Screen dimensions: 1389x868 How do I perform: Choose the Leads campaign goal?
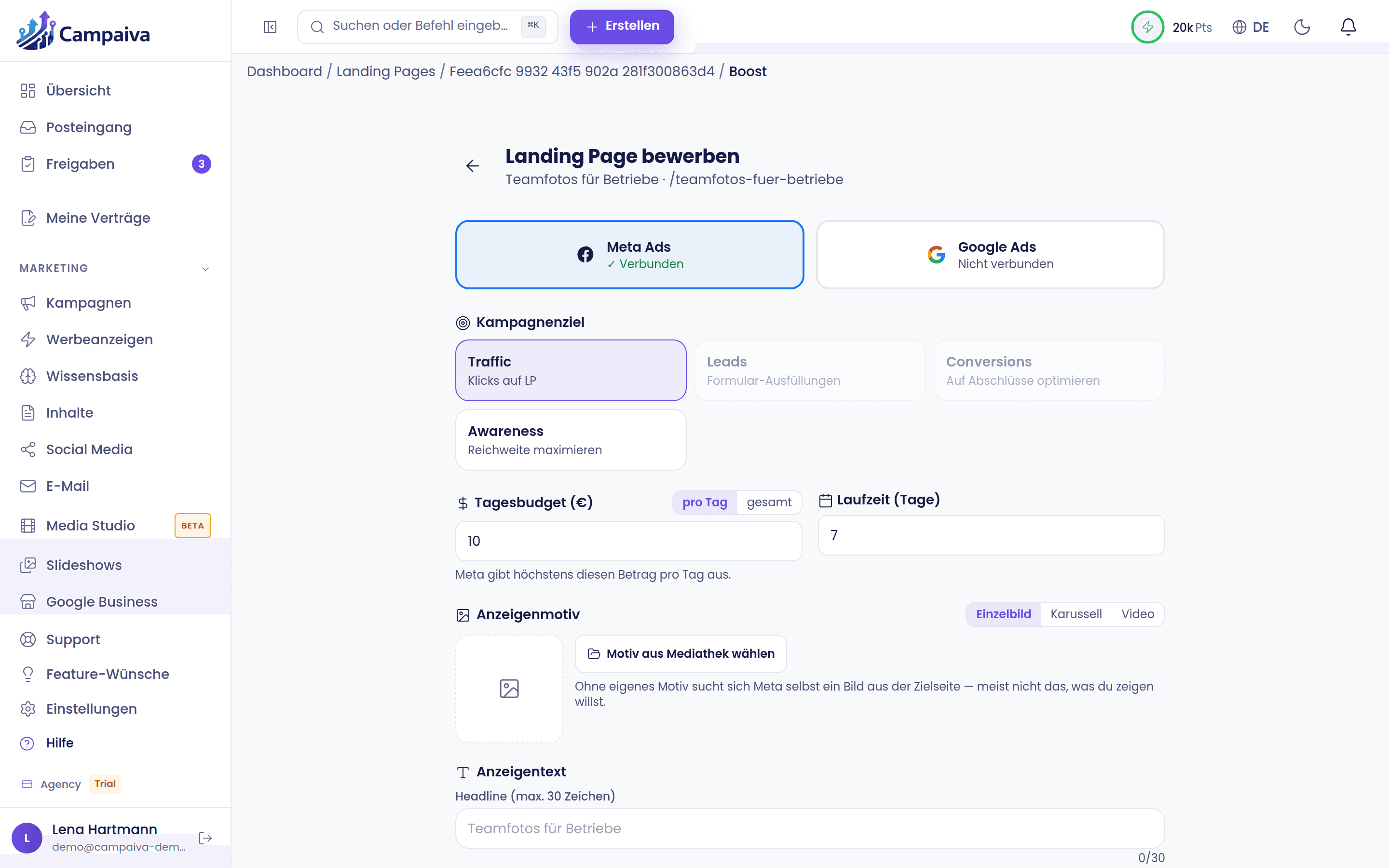click(810, 370)
